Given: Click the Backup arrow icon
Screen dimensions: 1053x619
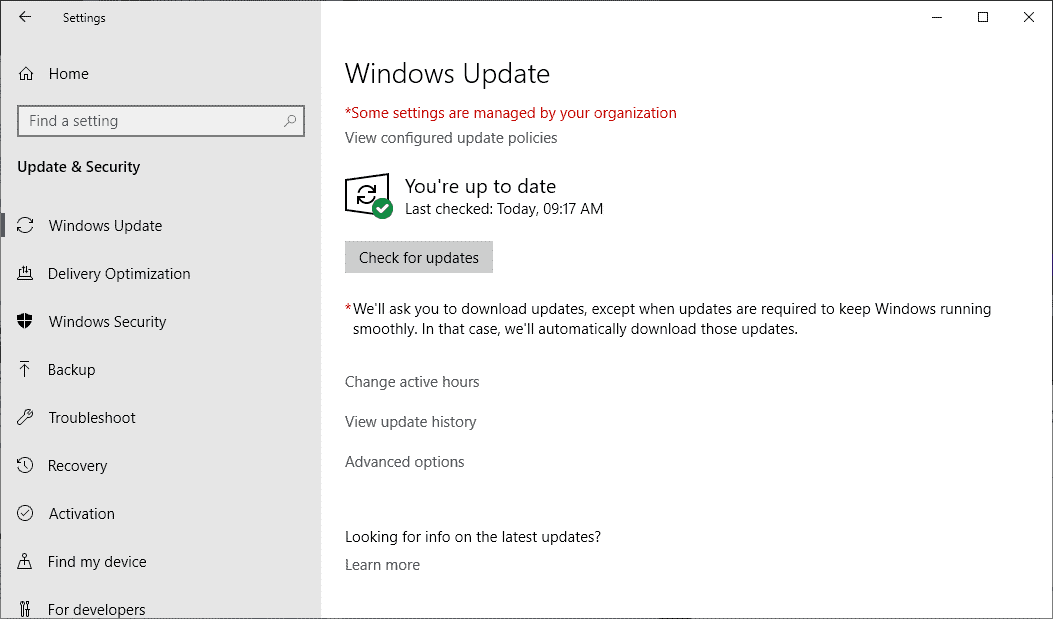Looking at the screenshot, I should 26,370.
